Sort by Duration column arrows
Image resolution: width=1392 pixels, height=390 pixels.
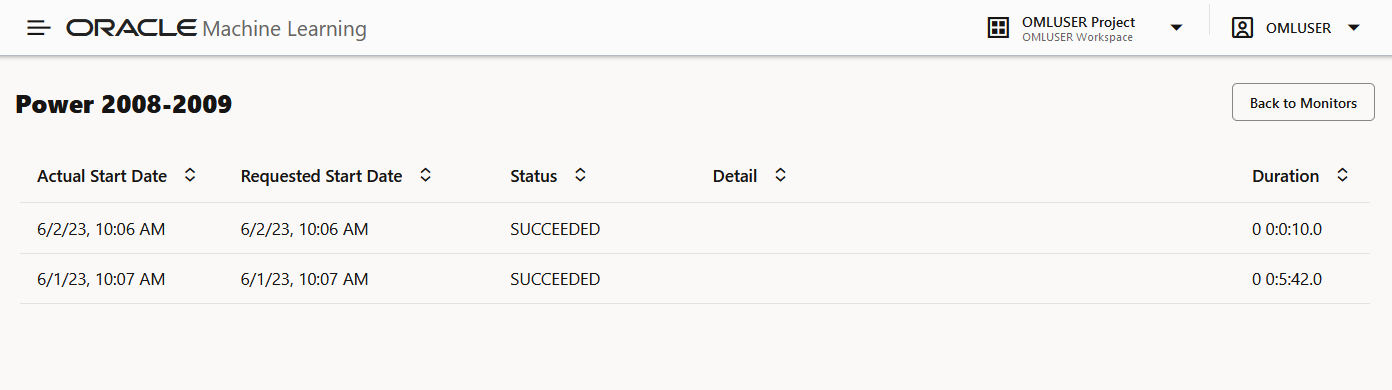(1343, 175)
